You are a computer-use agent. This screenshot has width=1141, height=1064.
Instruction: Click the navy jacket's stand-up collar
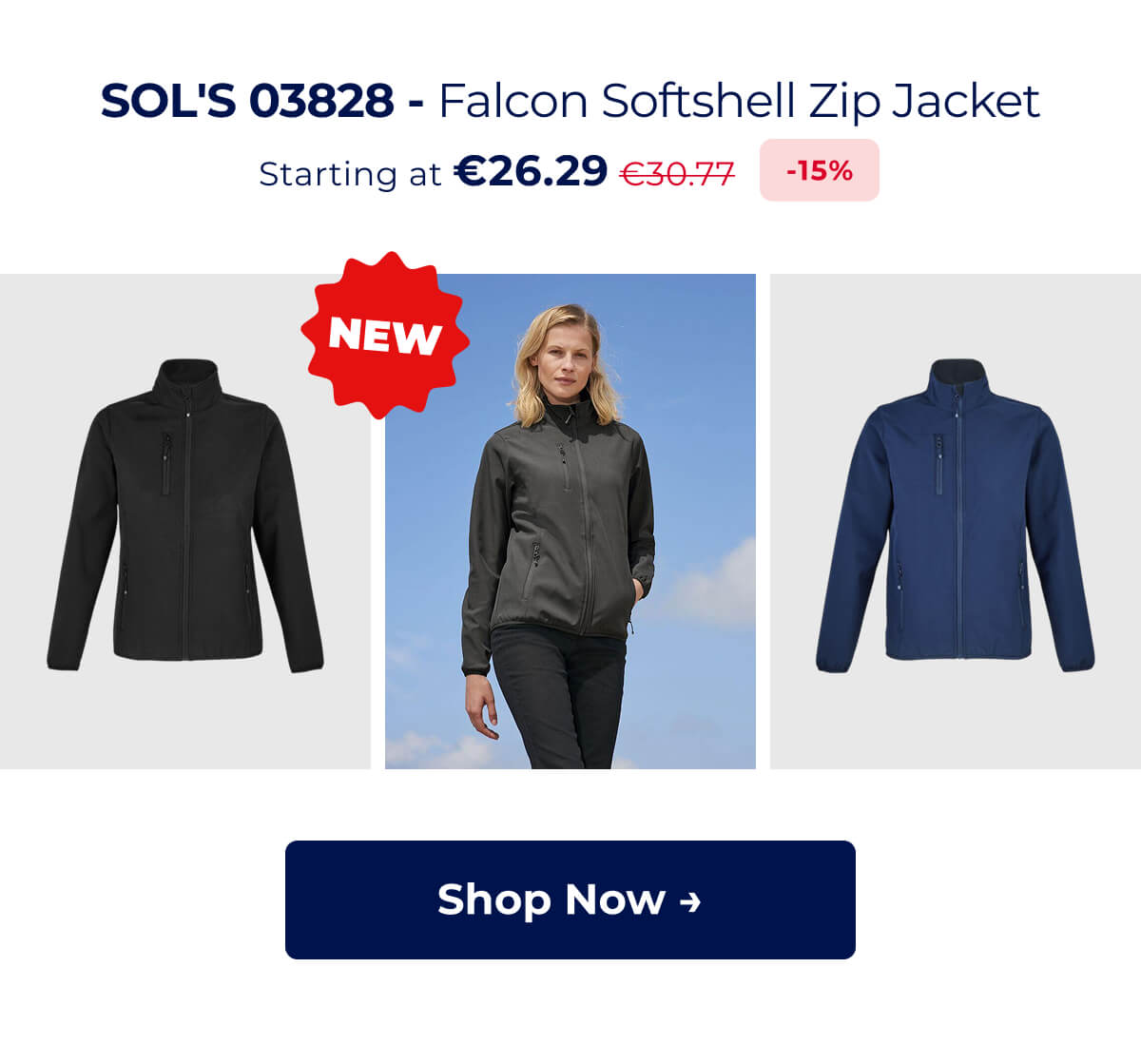click(957, 378)
